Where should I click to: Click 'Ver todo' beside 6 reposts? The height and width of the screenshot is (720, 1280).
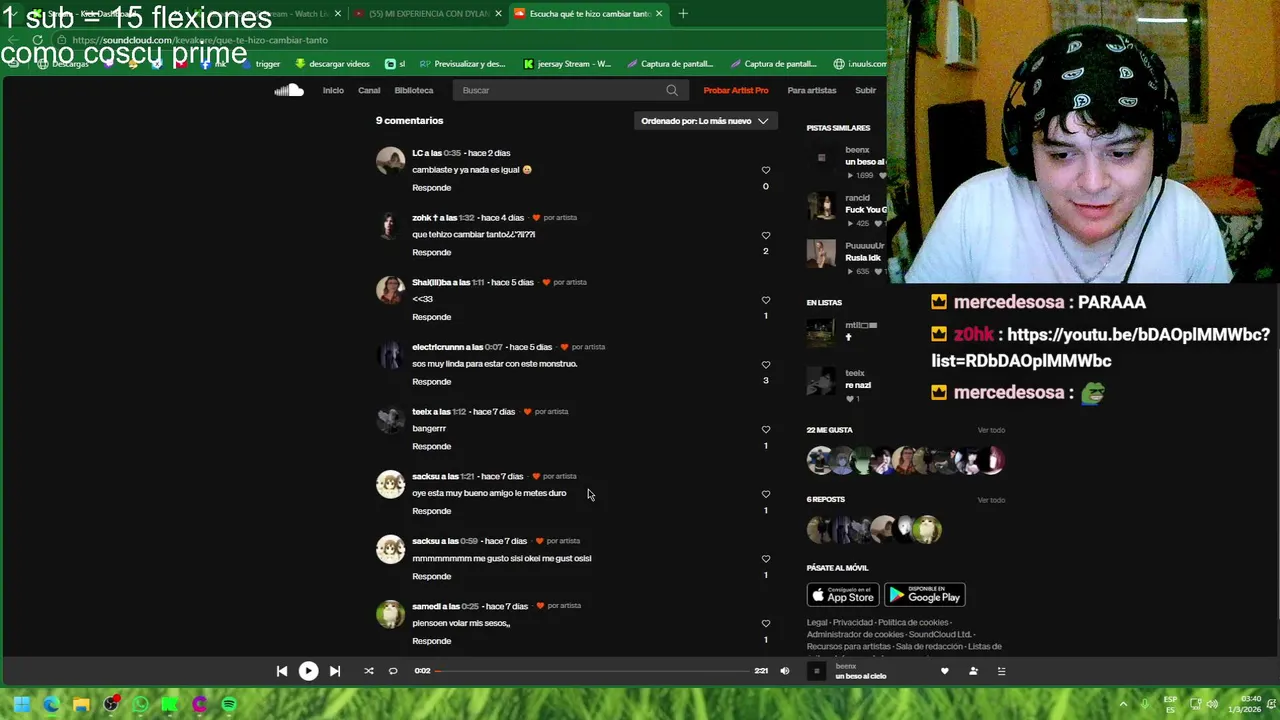(x=991, y=500)
